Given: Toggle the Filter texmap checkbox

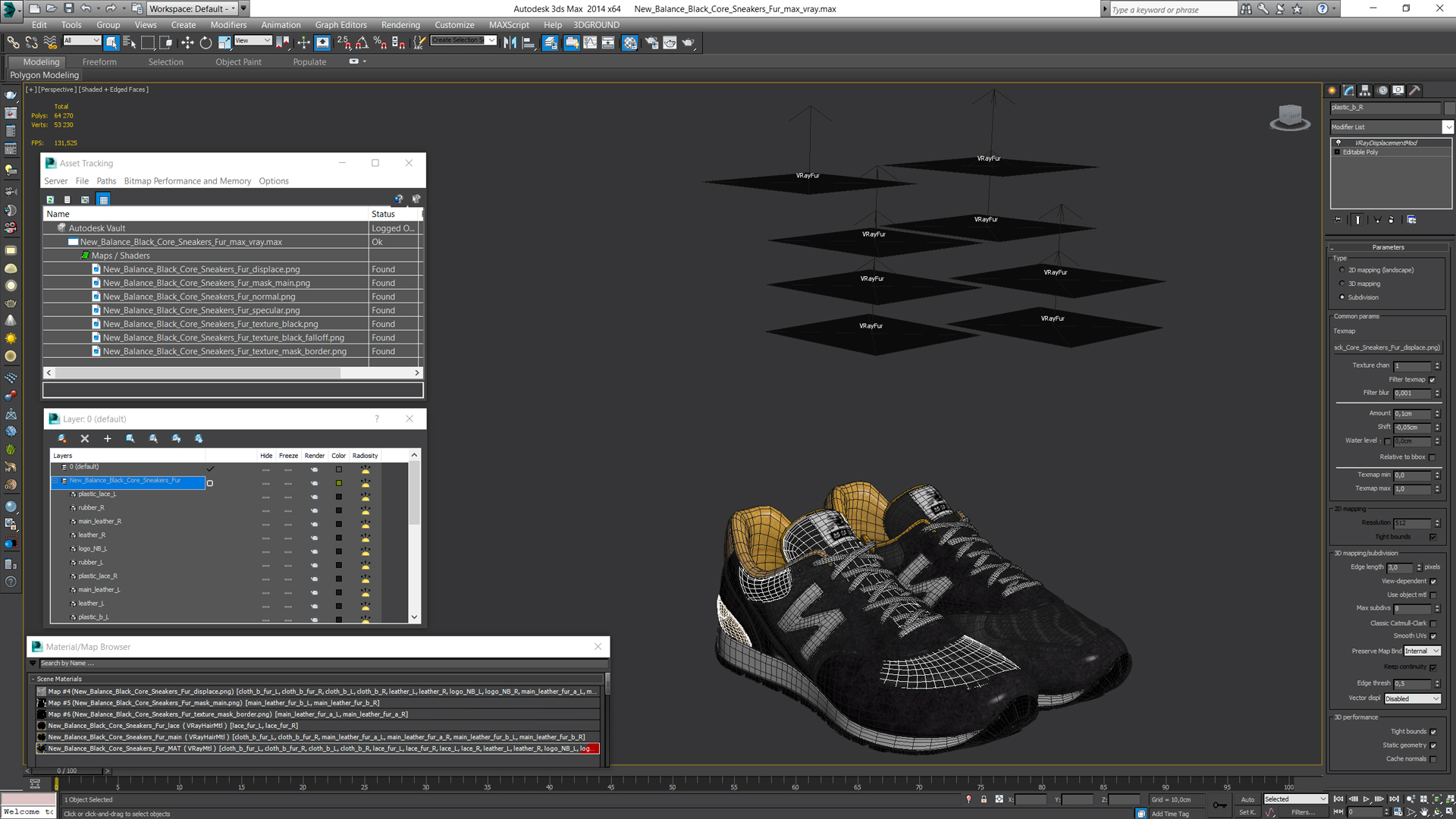Looking at the screenshot, I should click(1432, 380).
